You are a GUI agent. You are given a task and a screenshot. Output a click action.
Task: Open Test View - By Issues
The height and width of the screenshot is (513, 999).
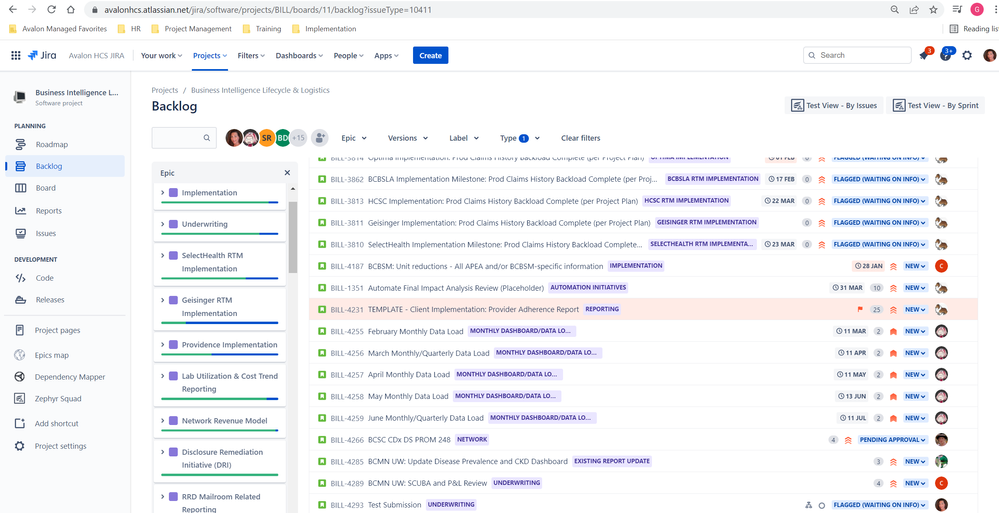click(834, 106)
